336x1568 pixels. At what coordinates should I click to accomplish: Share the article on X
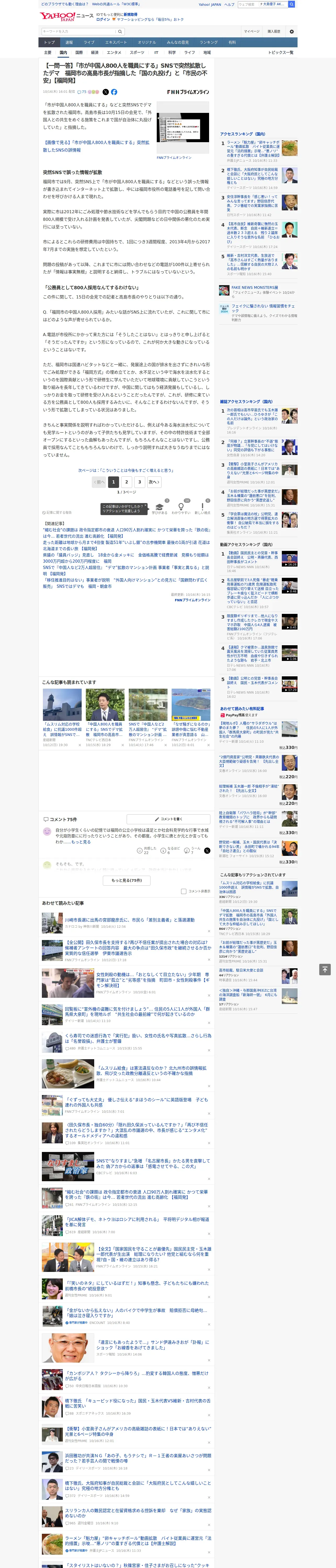[x=105, y=92]
